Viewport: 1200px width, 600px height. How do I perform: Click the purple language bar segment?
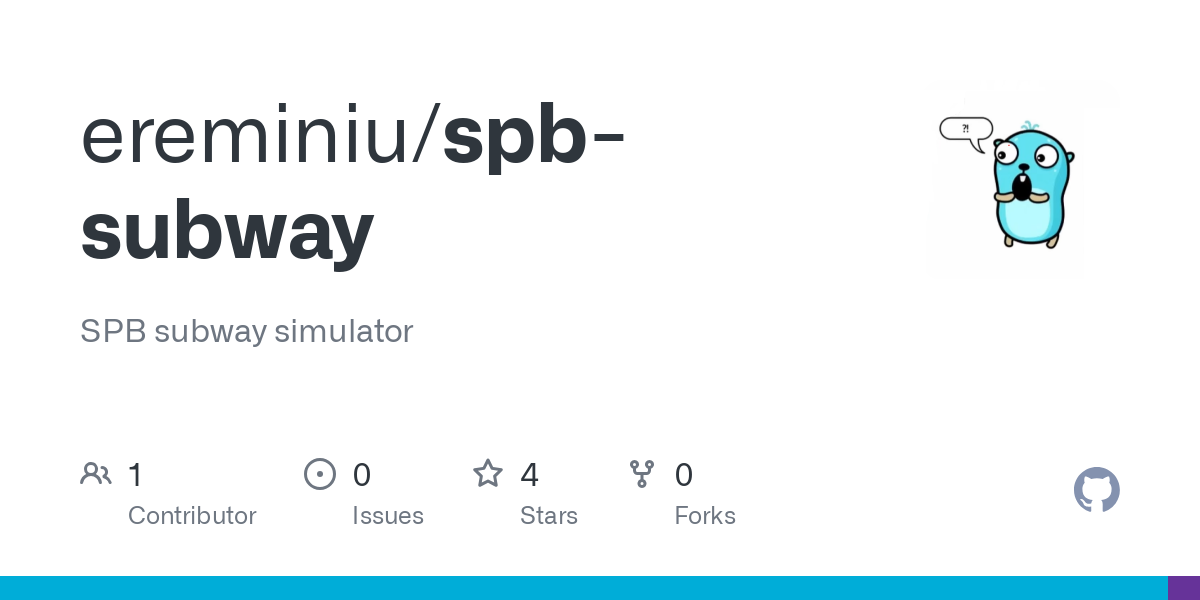click(1184, 588)
